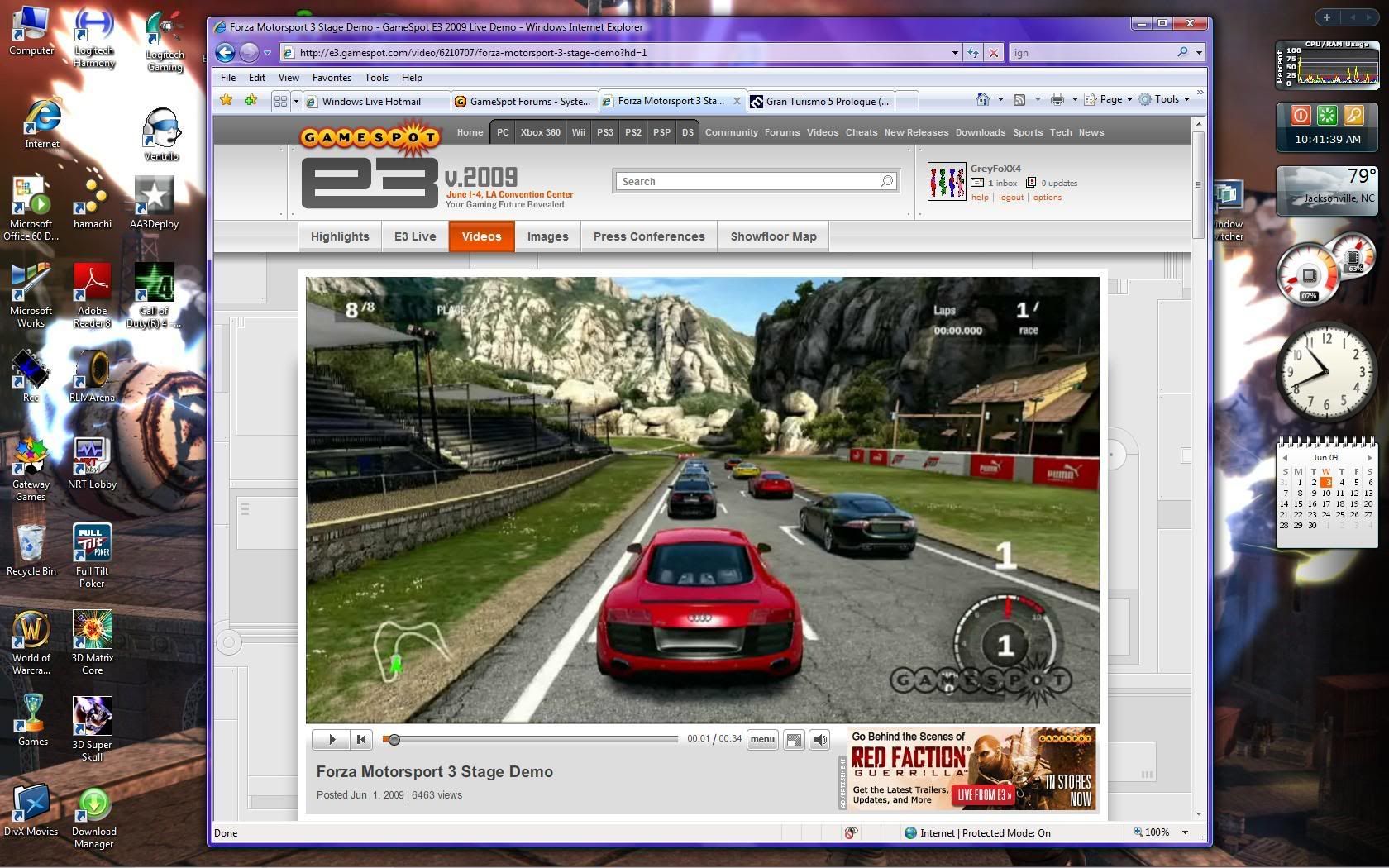Print the page with the printer icon
The image size is (1389, 868).
[1057, 99]
